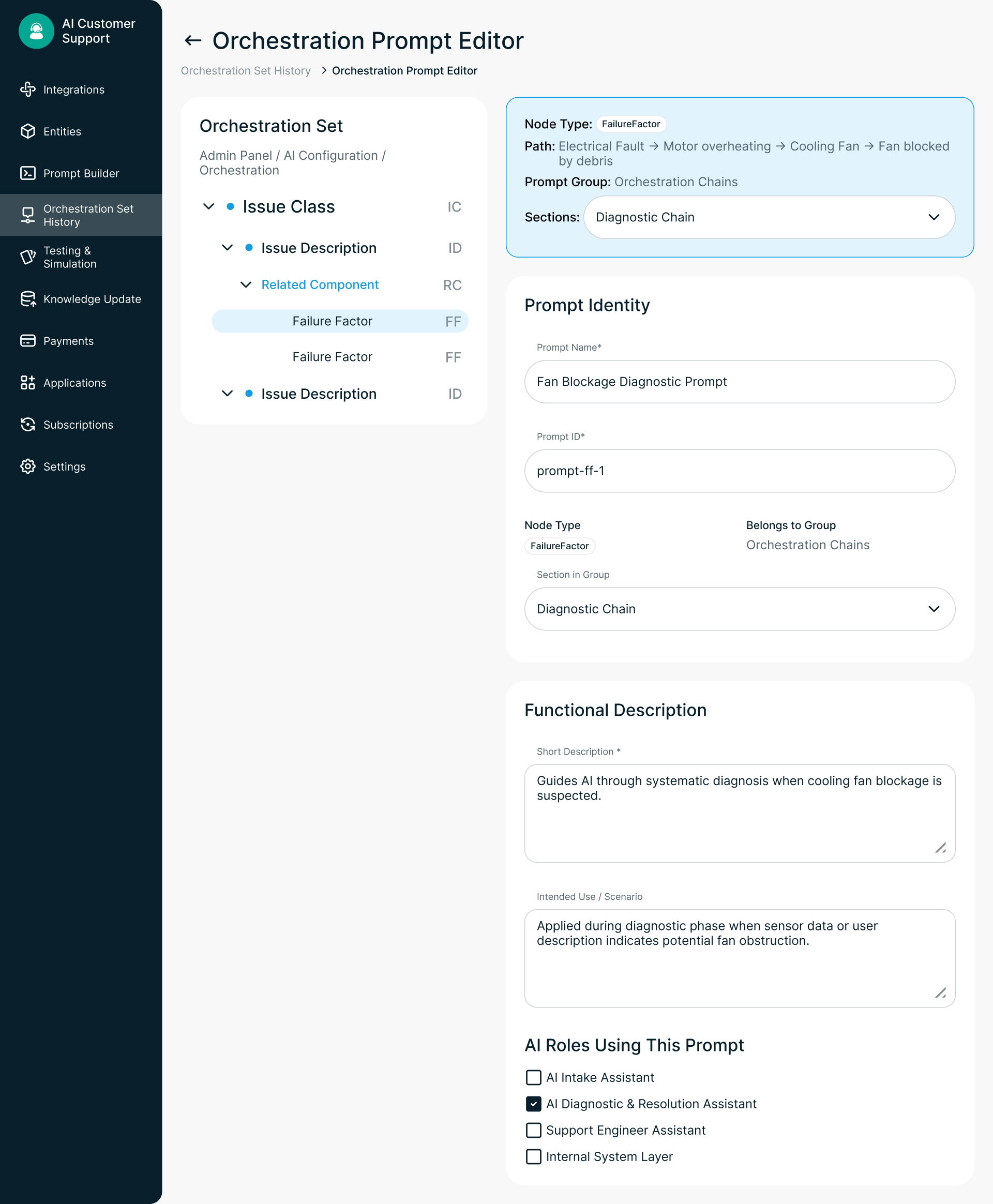Open Applications in the sidebar
Image resolution: width=993 pixels, height=1204 pixels.
[x=74, y=383]
